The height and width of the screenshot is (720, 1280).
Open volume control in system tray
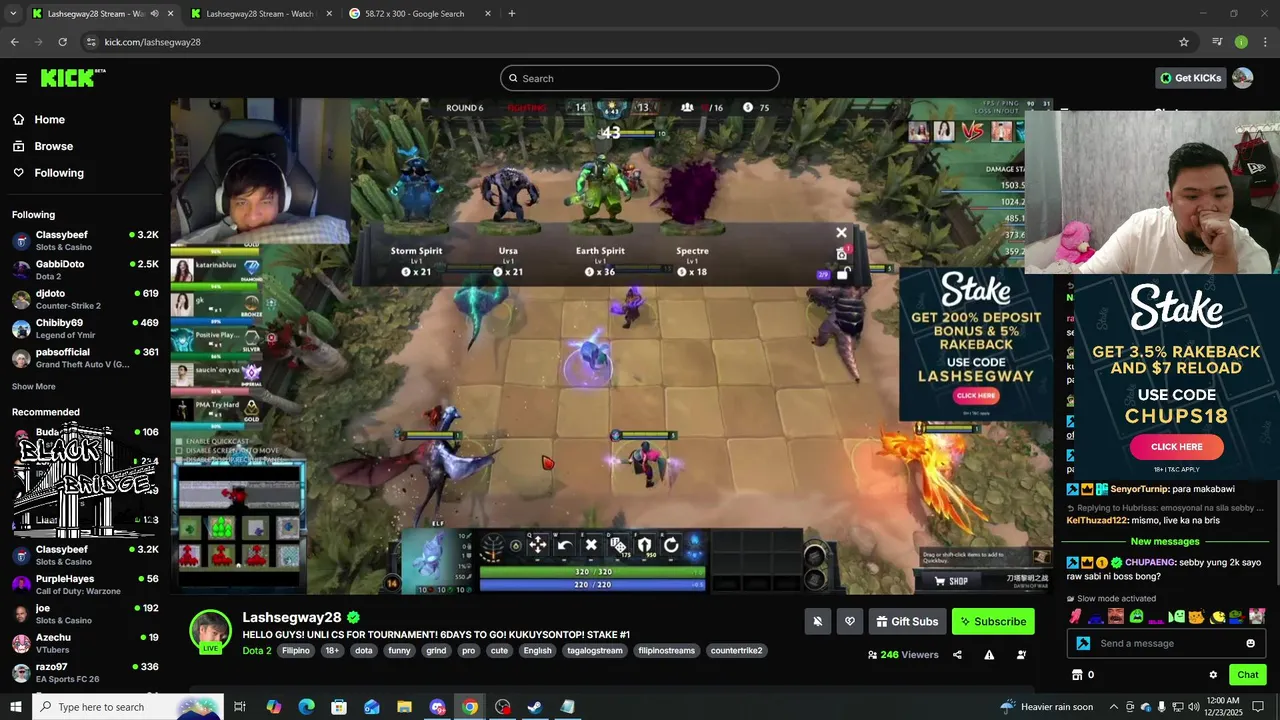pyautogui.click(x=1192, y=707)
